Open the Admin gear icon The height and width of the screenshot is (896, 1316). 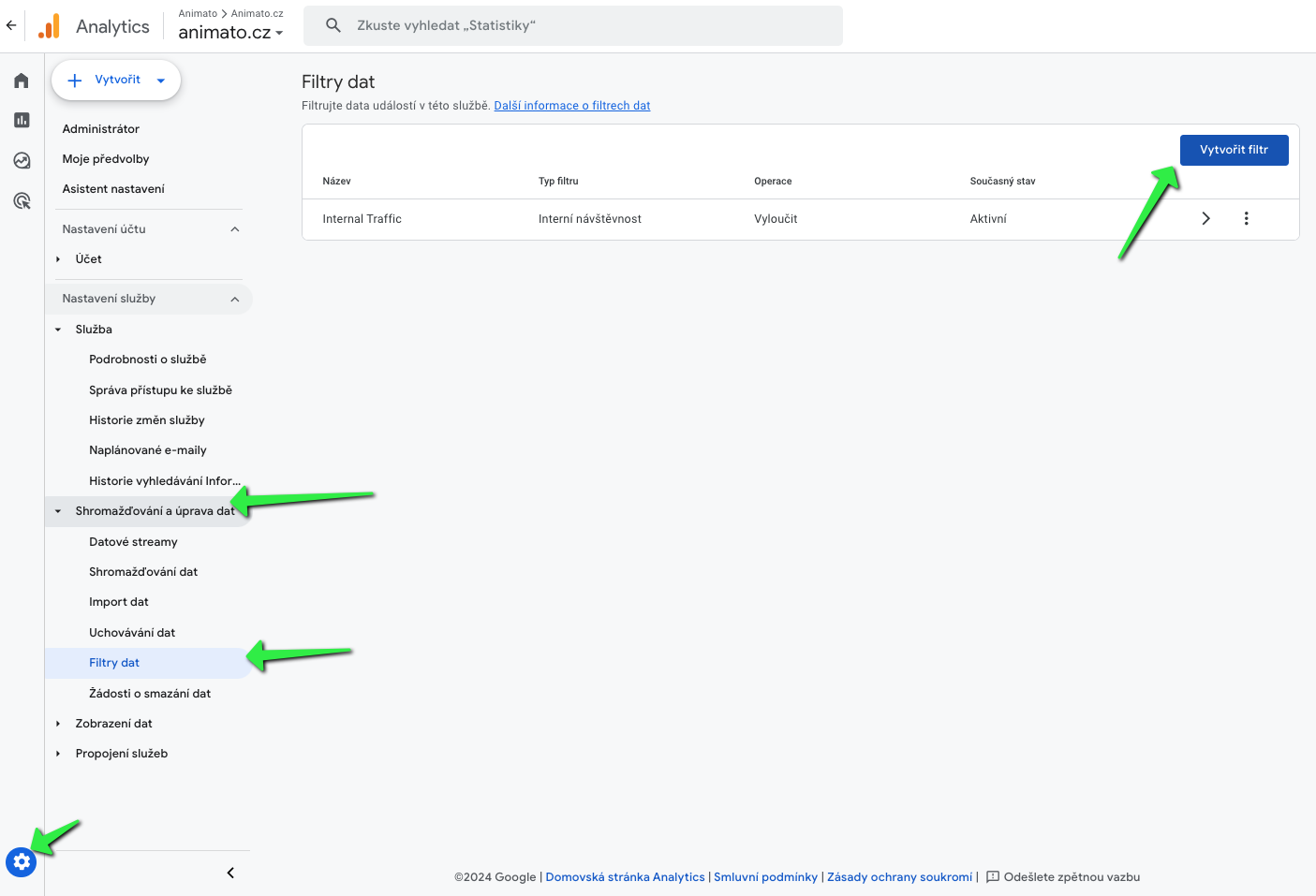coord(21,861)
